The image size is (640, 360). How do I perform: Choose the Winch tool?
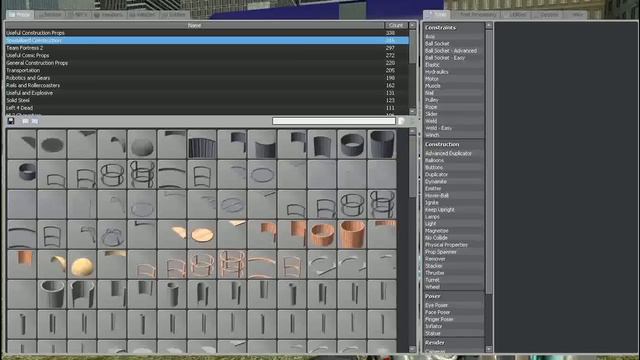pos(453,135)
